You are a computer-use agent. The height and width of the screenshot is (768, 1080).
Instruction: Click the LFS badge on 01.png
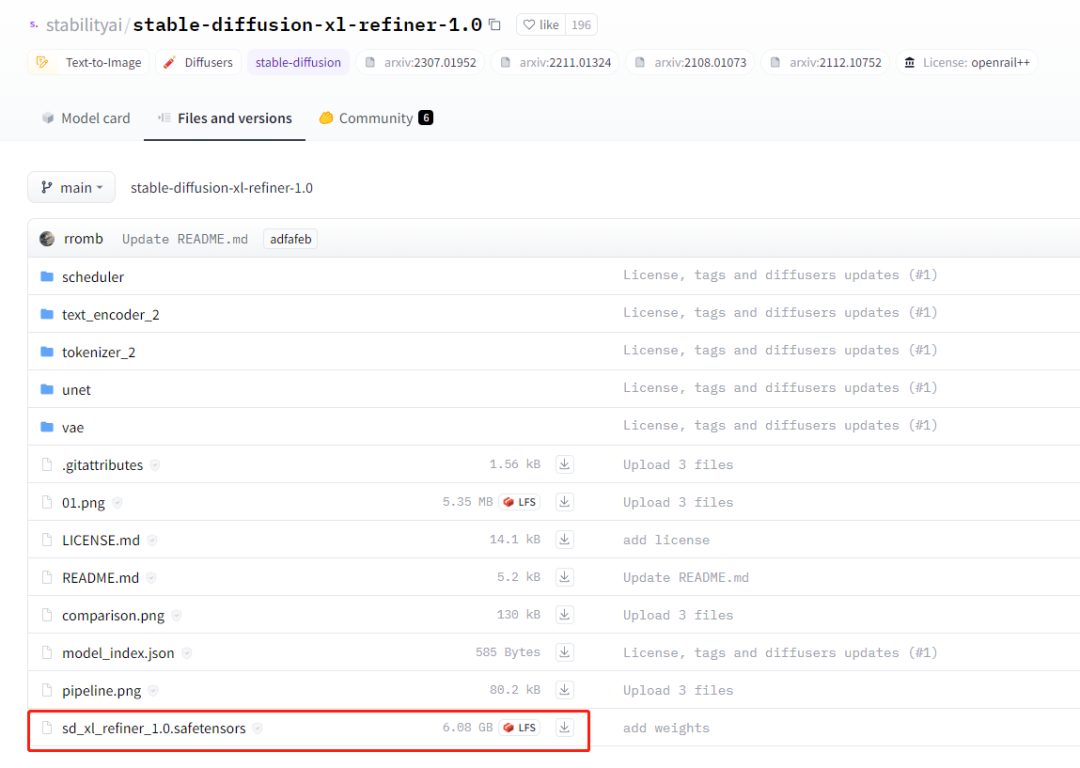tap(519, 502)
